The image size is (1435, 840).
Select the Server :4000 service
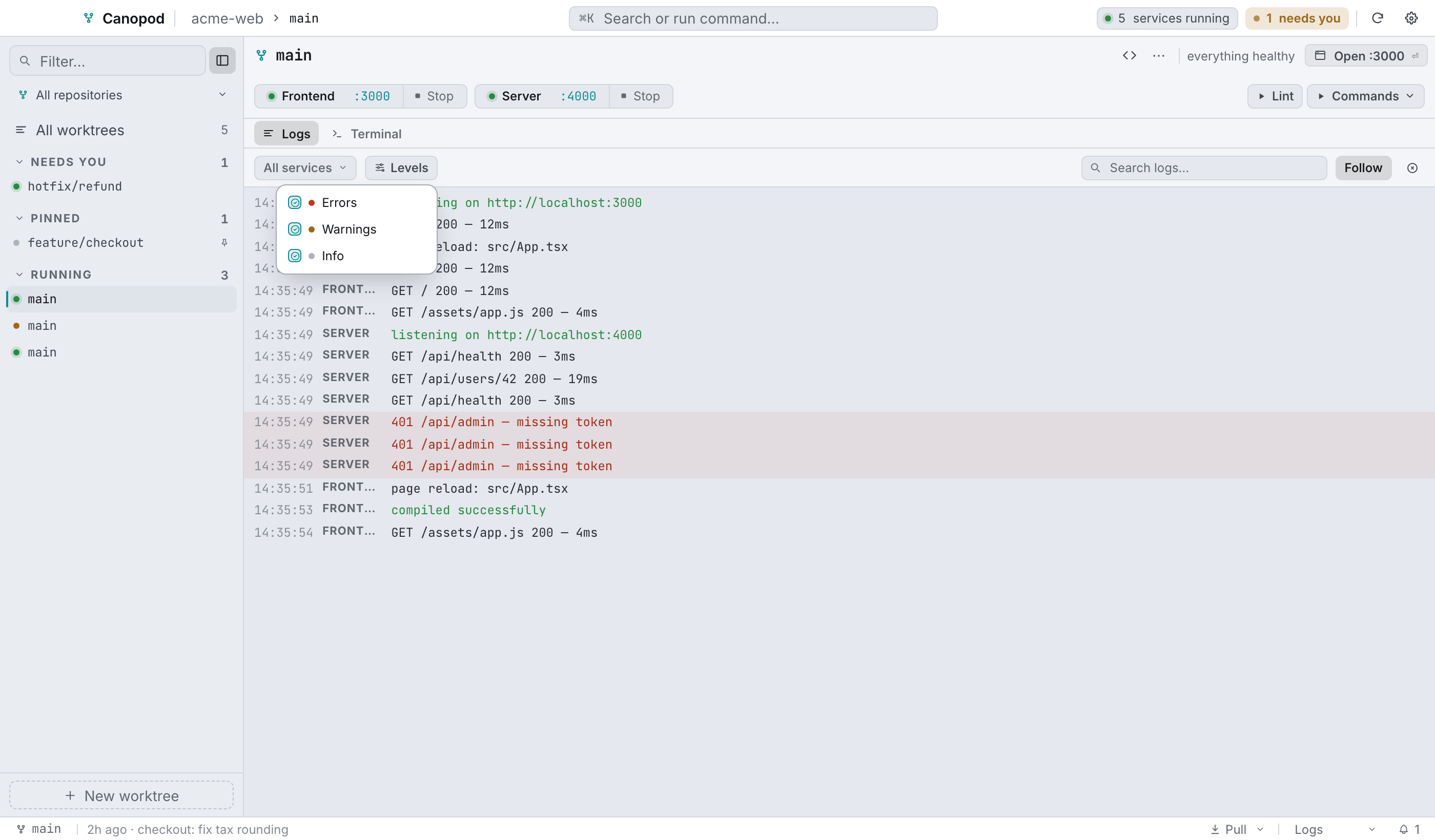point(542,96)
